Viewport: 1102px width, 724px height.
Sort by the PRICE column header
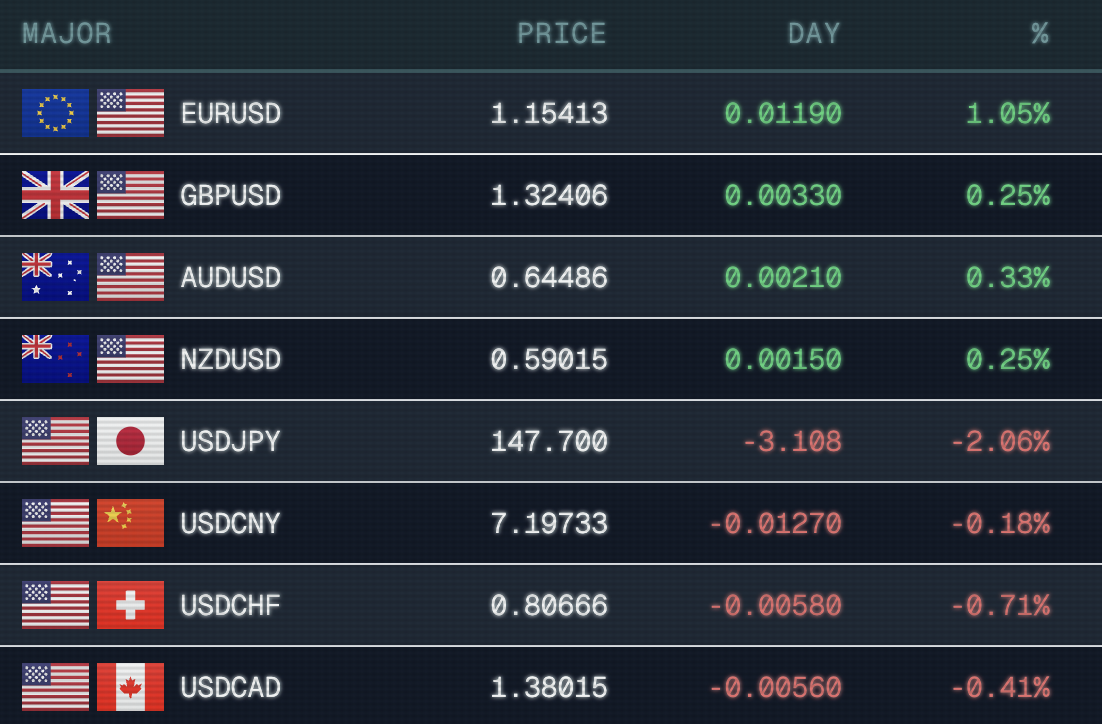(x=561, y=34)
